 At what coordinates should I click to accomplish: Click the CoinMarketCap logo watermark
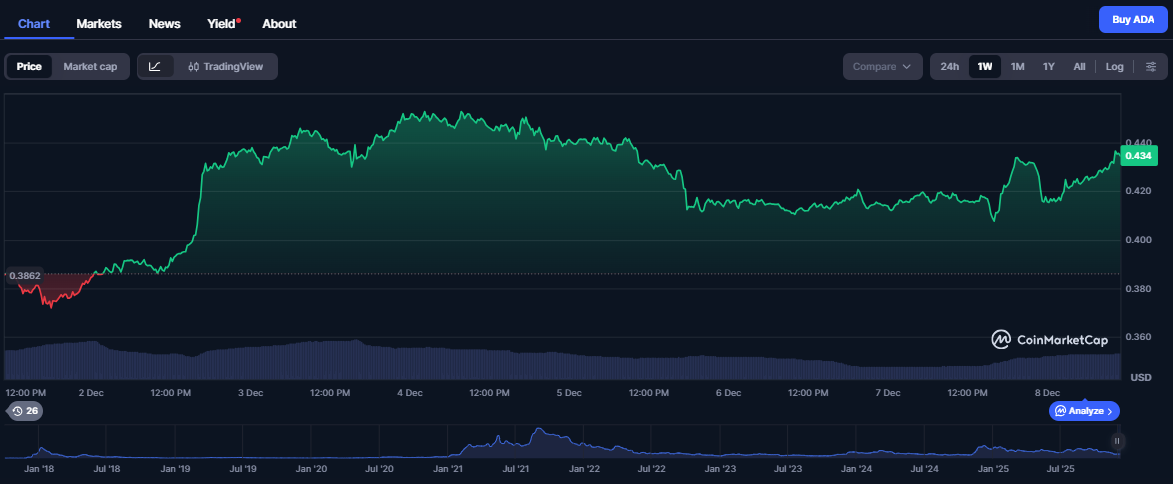tap(1049, 340)
